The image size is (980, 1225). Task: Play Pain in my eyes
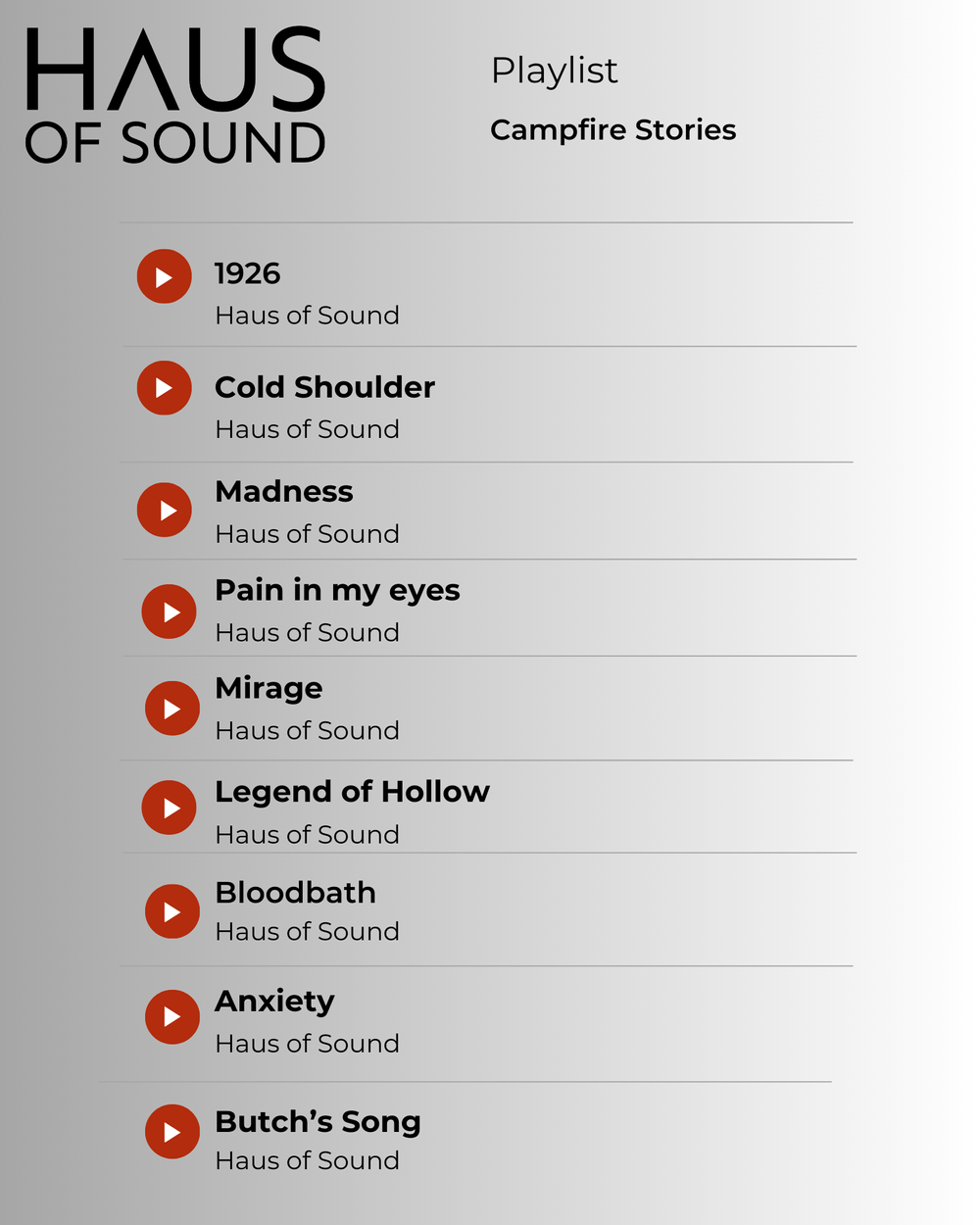169,612
